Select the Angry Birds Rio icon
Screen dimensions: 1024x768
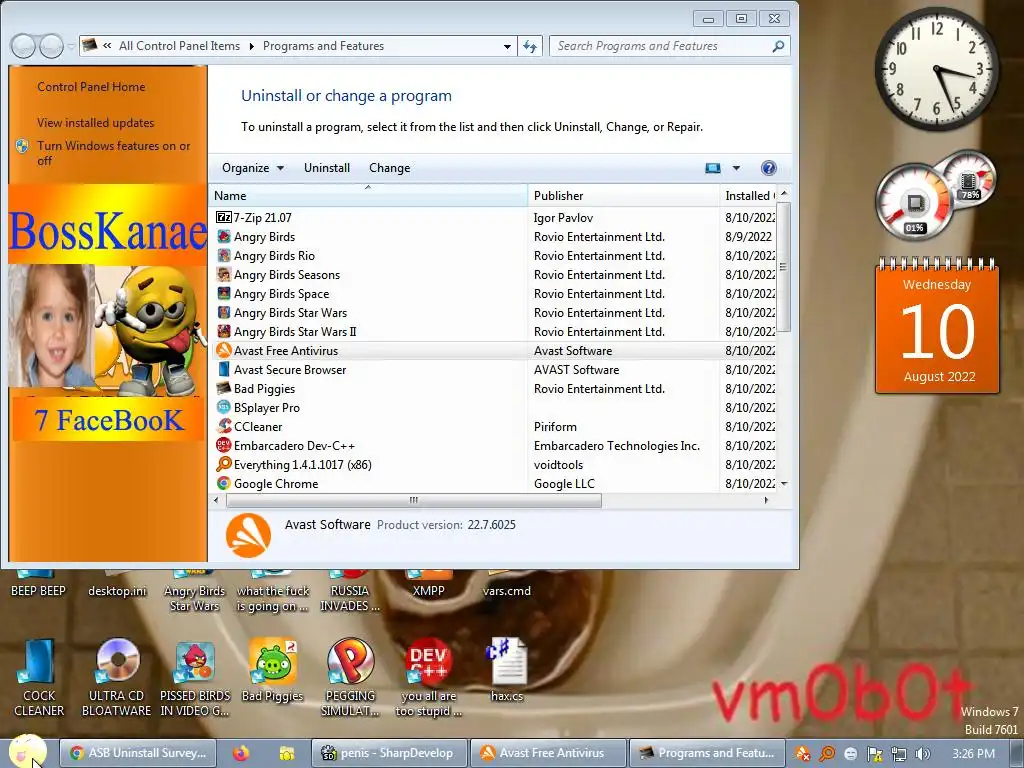pos(223,255)
